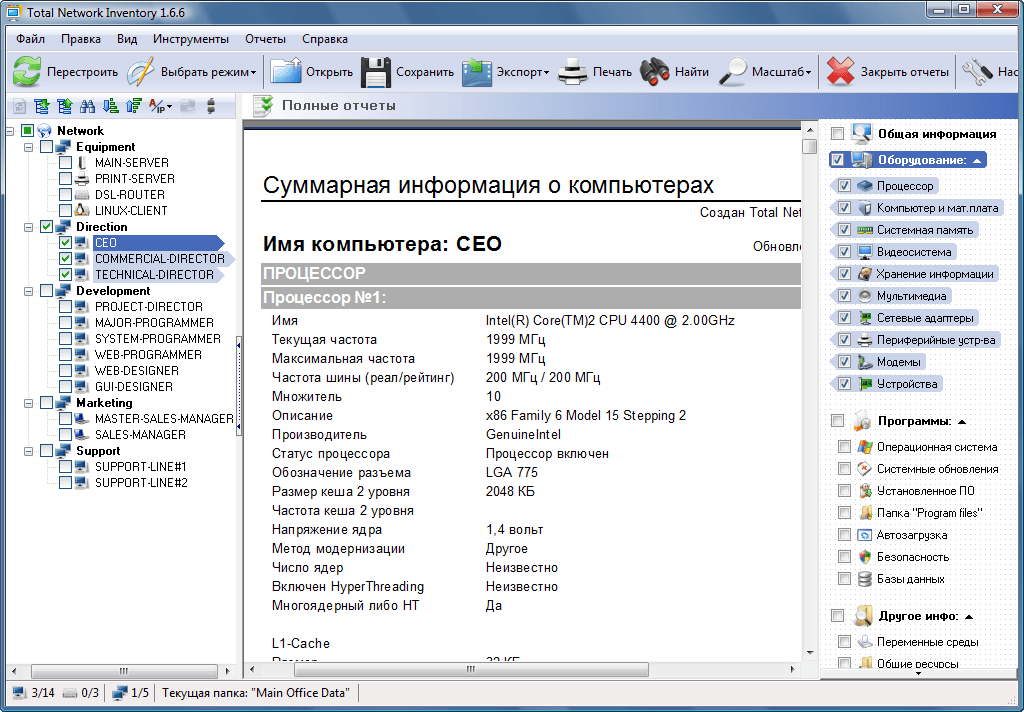Click the Хранение информации category label
The height and width of the screenshot is (712, 1024).
[x=935, y=274]
